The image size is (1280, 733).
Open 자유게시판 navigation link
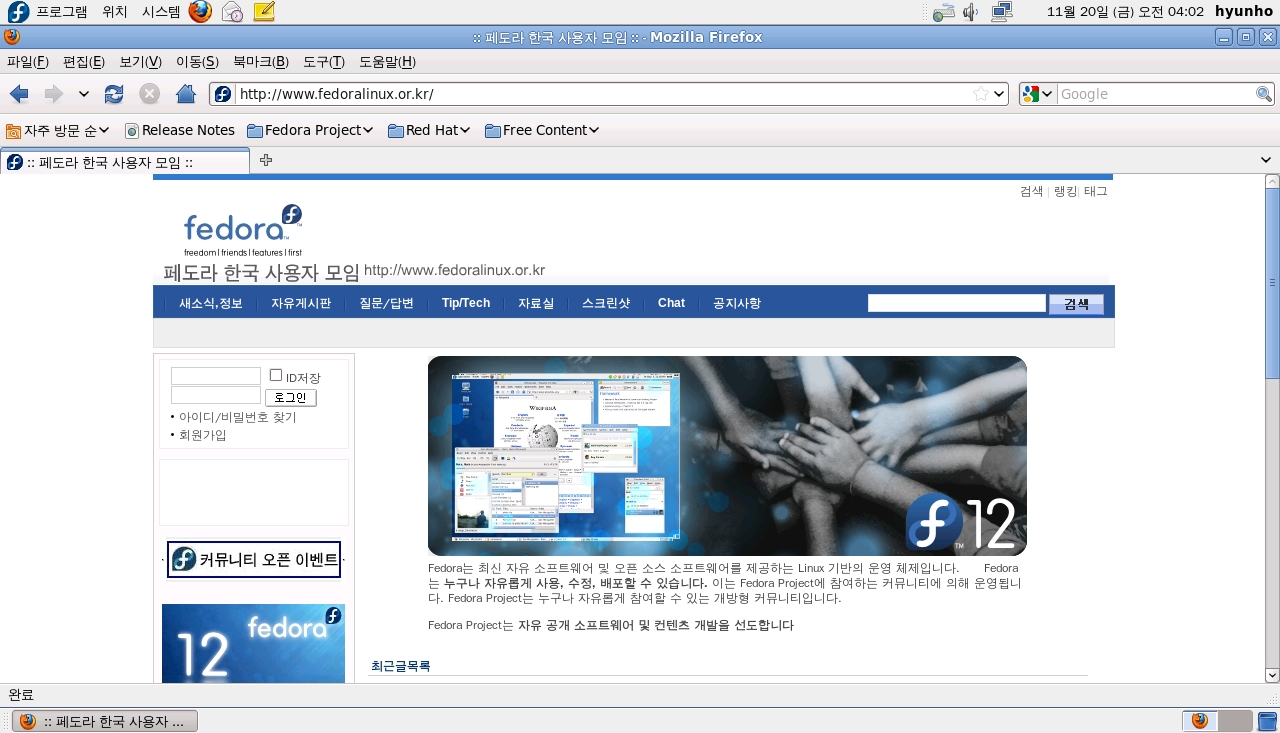point(301,303)
